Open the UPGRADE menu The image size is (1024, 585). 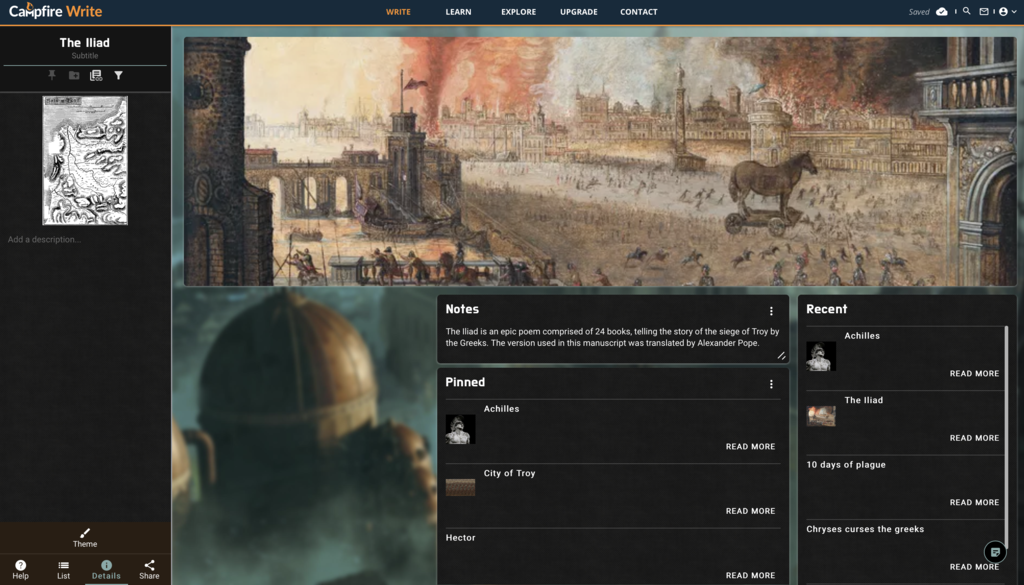[579, 12]
